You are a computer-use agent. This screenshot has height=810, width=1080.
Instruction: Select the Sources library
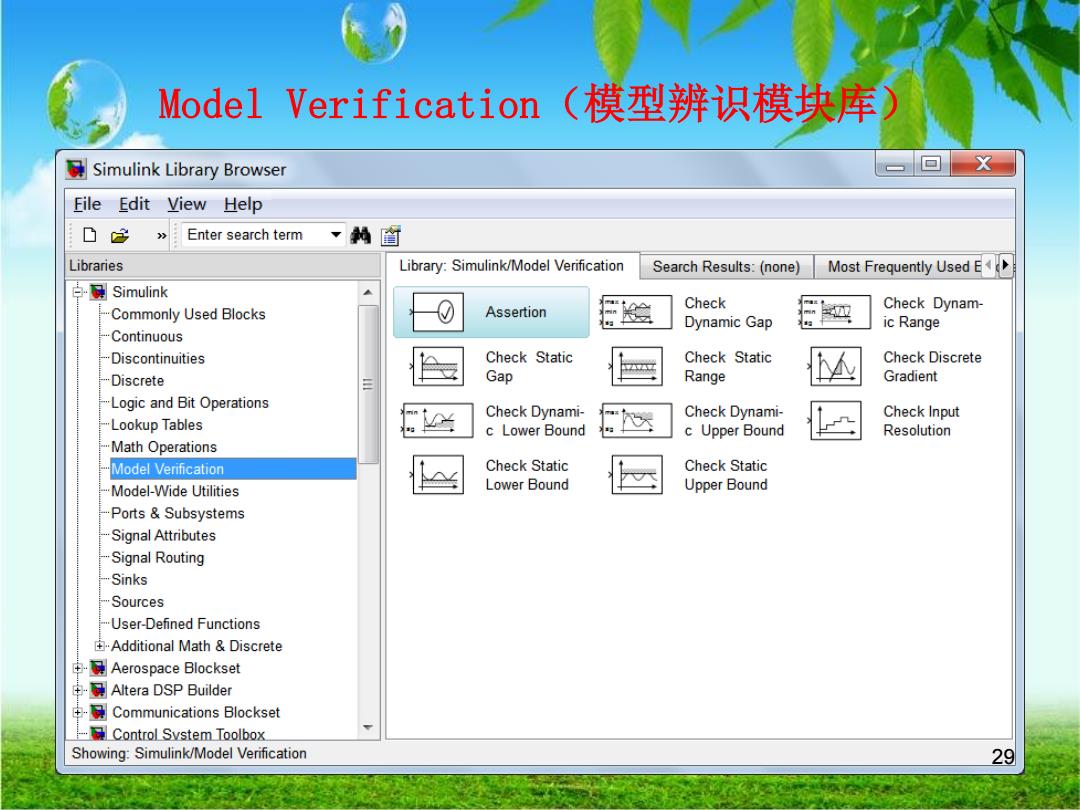pos(138,602)
